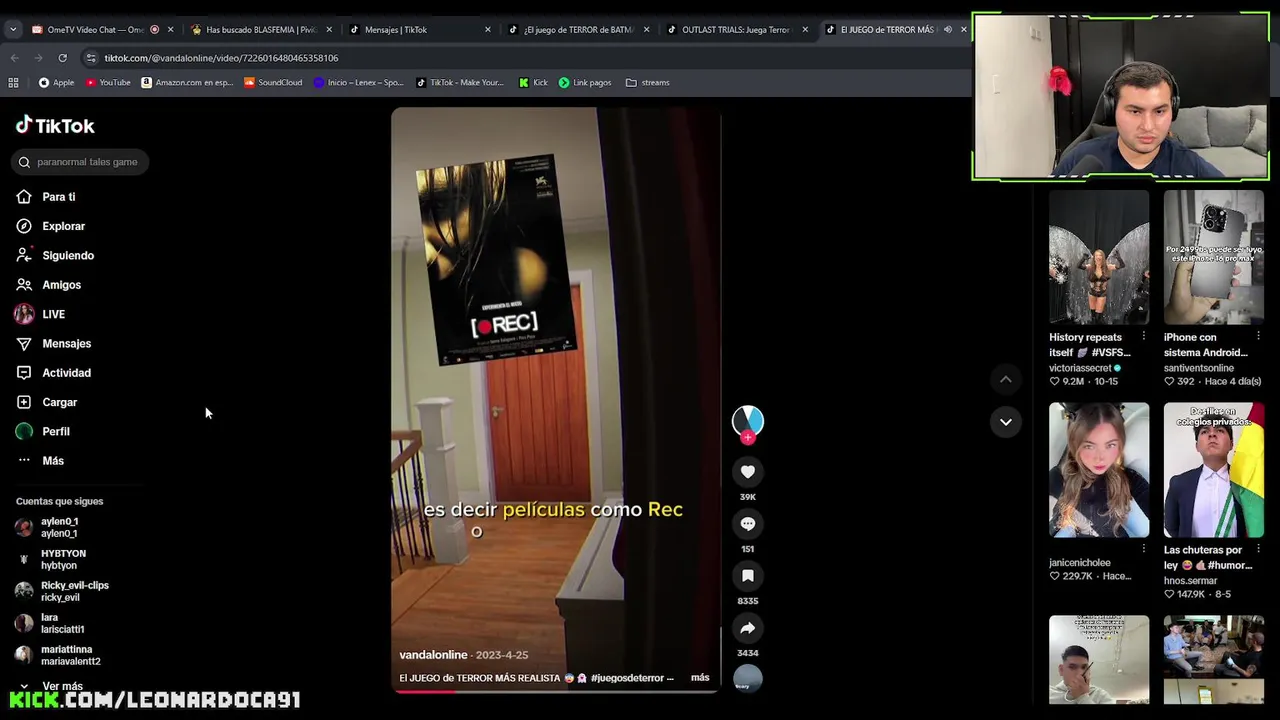Screen dimensions: 1280x720
Task: Go to next video with down arrow
Action: point(1006,422)
